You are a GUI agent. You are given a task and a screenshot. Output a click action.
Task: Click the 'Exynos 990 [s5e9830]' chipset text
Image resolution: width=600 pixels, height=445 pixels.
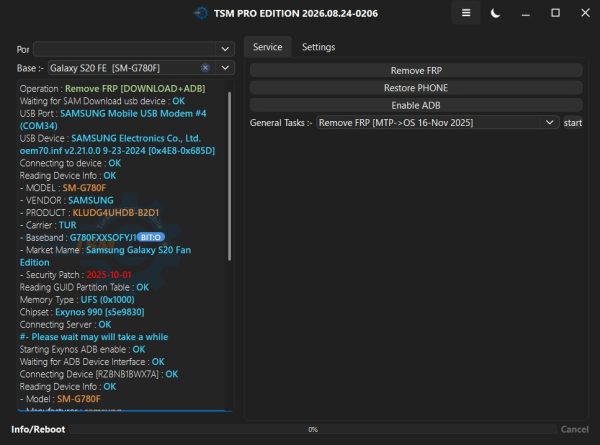point(99,312)
